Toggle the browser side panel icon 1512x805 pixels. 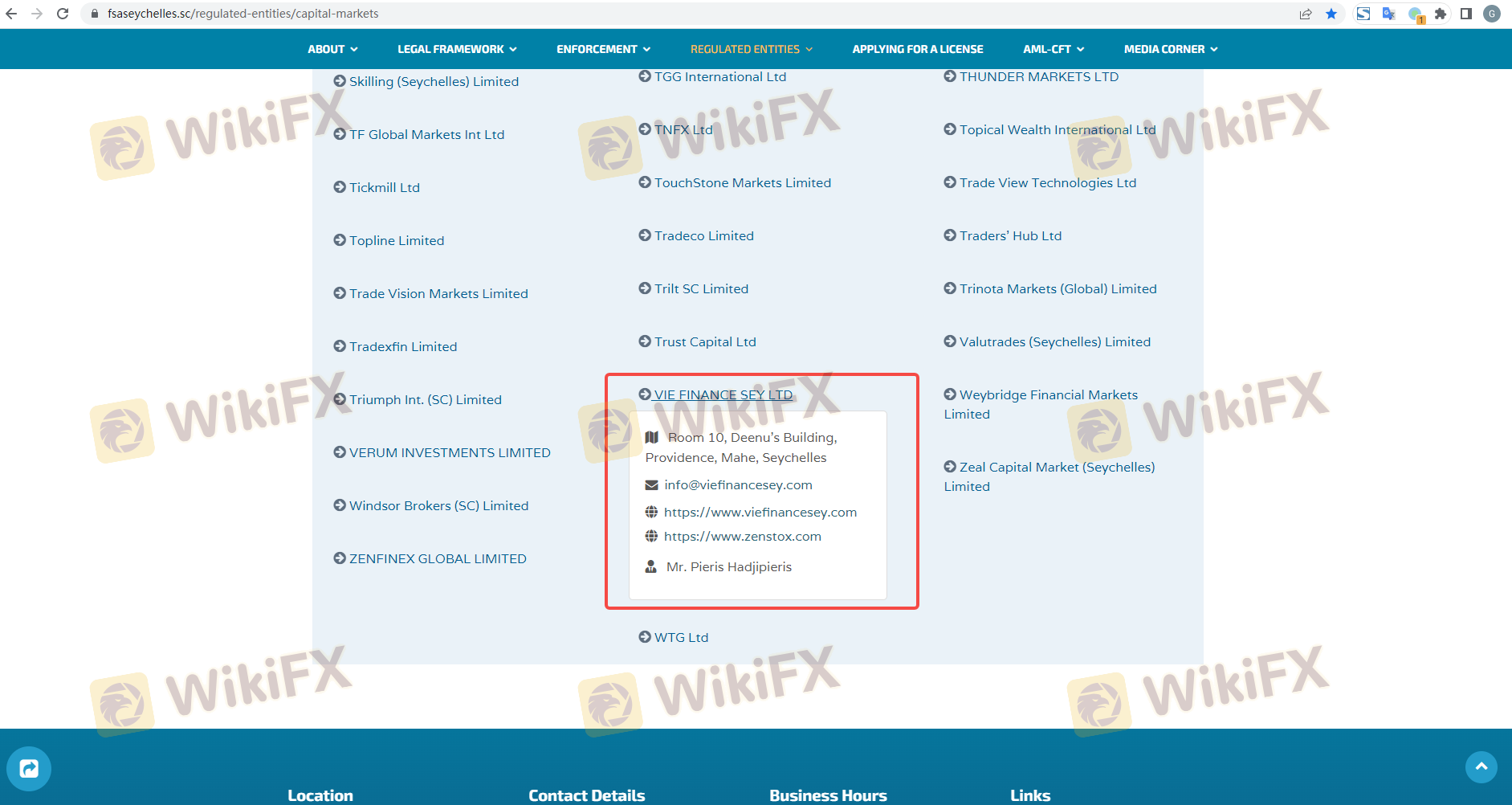pyautogui.click(x=1466, y=14)
